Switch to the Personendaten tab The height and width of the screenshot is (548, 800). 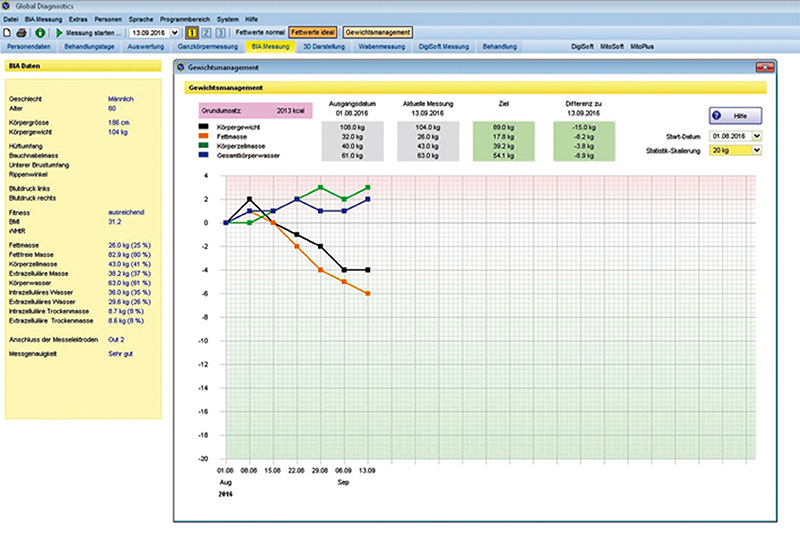coord(29,46)
